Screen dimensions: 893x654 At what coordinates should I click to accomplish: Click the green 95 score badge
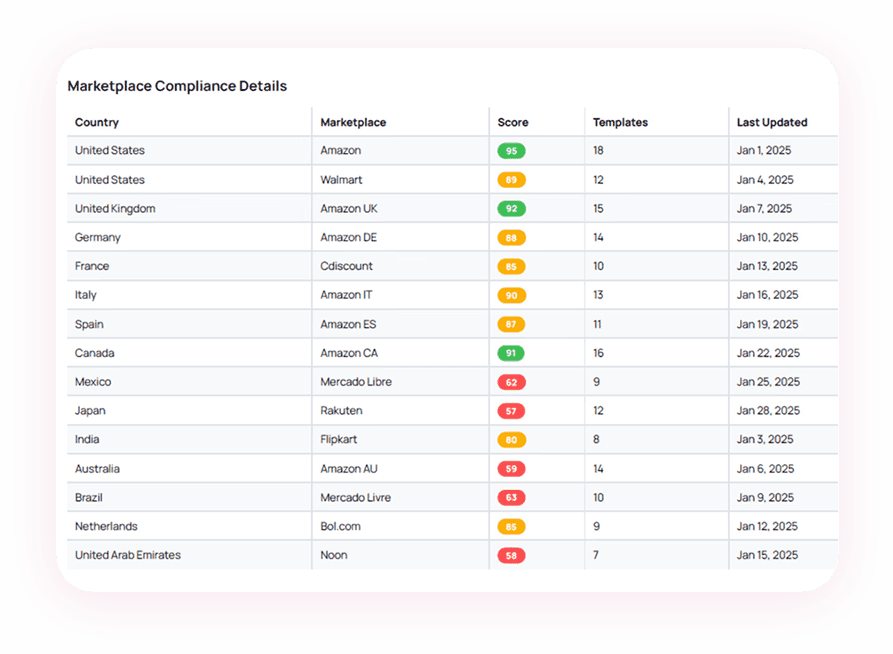pyautogui.click(x=511, y=151)
